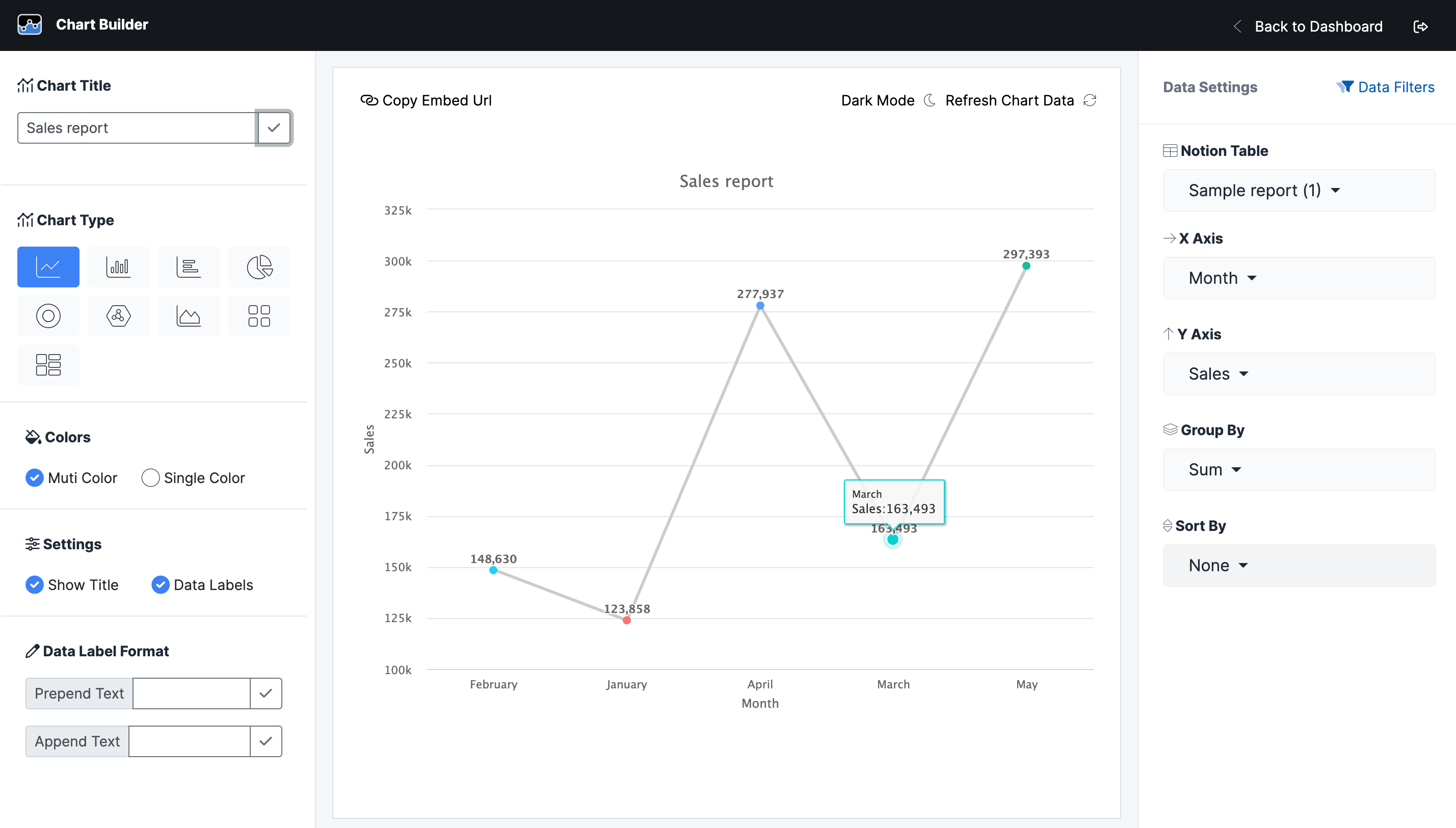Expand the Sort By None dropdown
The image size is (1456, 828).
click(1217, 565)
